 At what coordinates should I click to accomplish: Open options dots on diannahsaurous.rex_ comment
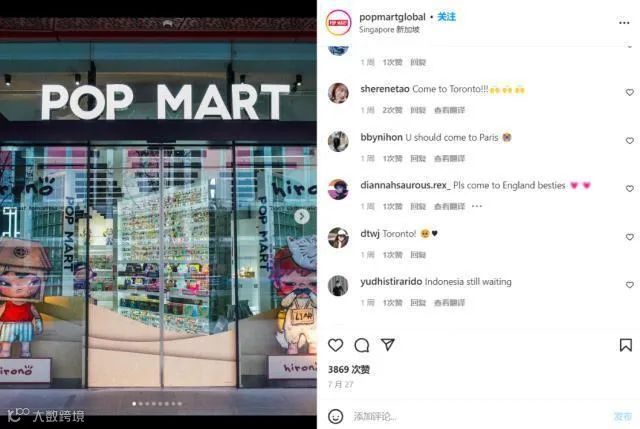477,206
